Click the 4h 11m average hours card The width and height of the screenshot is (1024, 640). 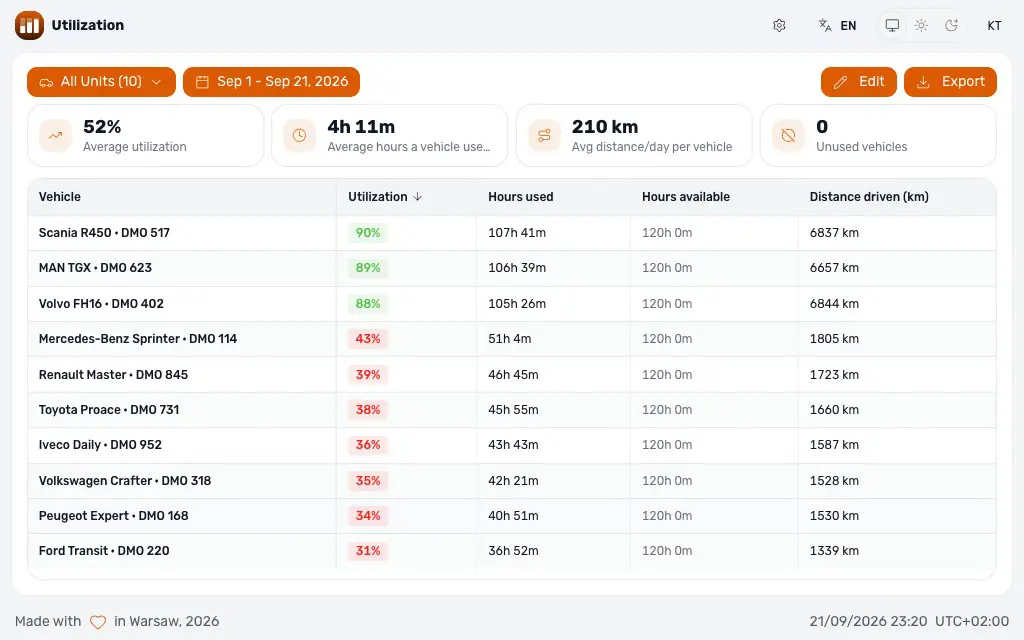(x=390, y=136)
